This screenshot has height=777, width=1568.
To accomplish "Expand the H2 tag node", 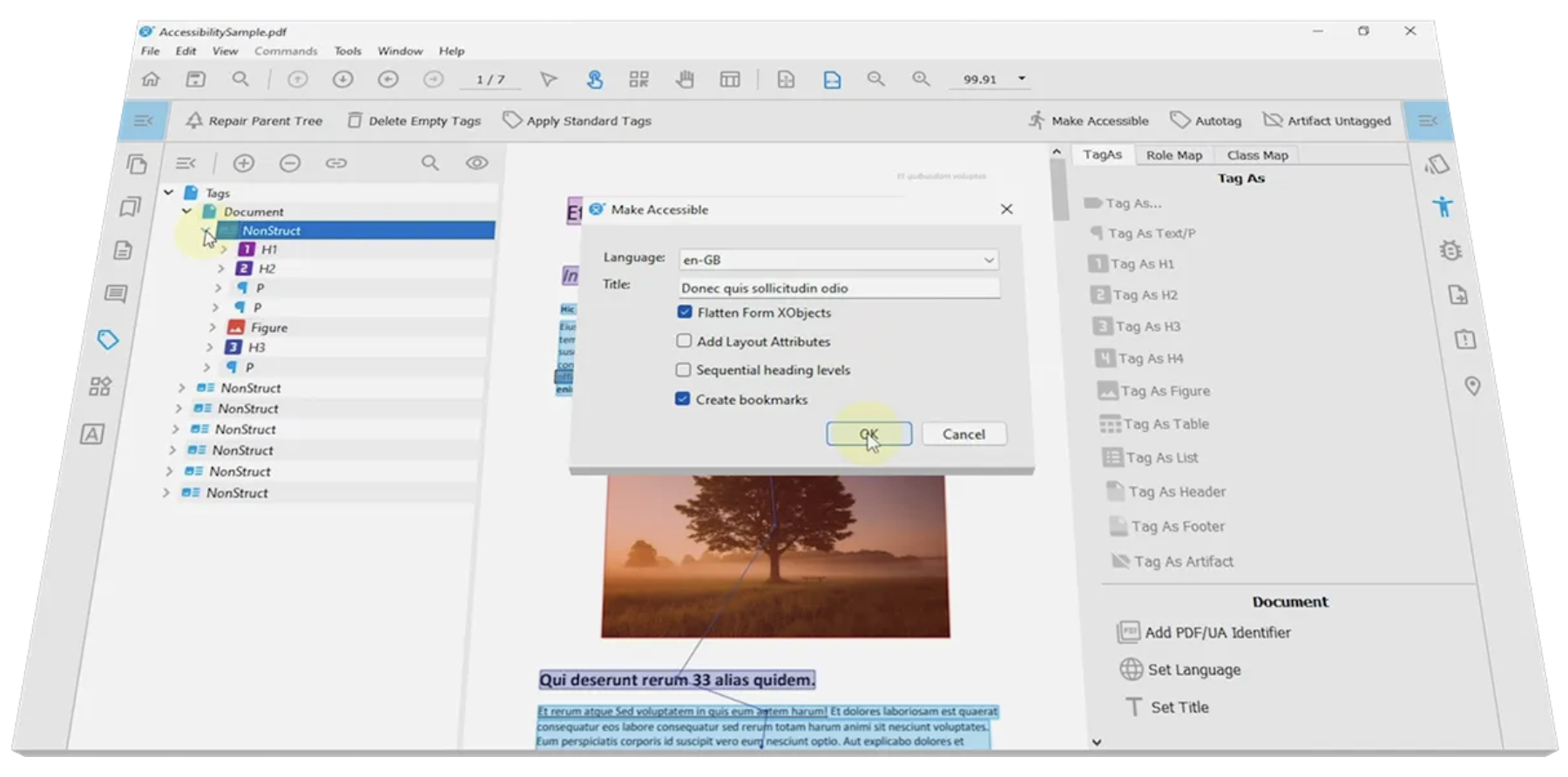I will 221,268.
